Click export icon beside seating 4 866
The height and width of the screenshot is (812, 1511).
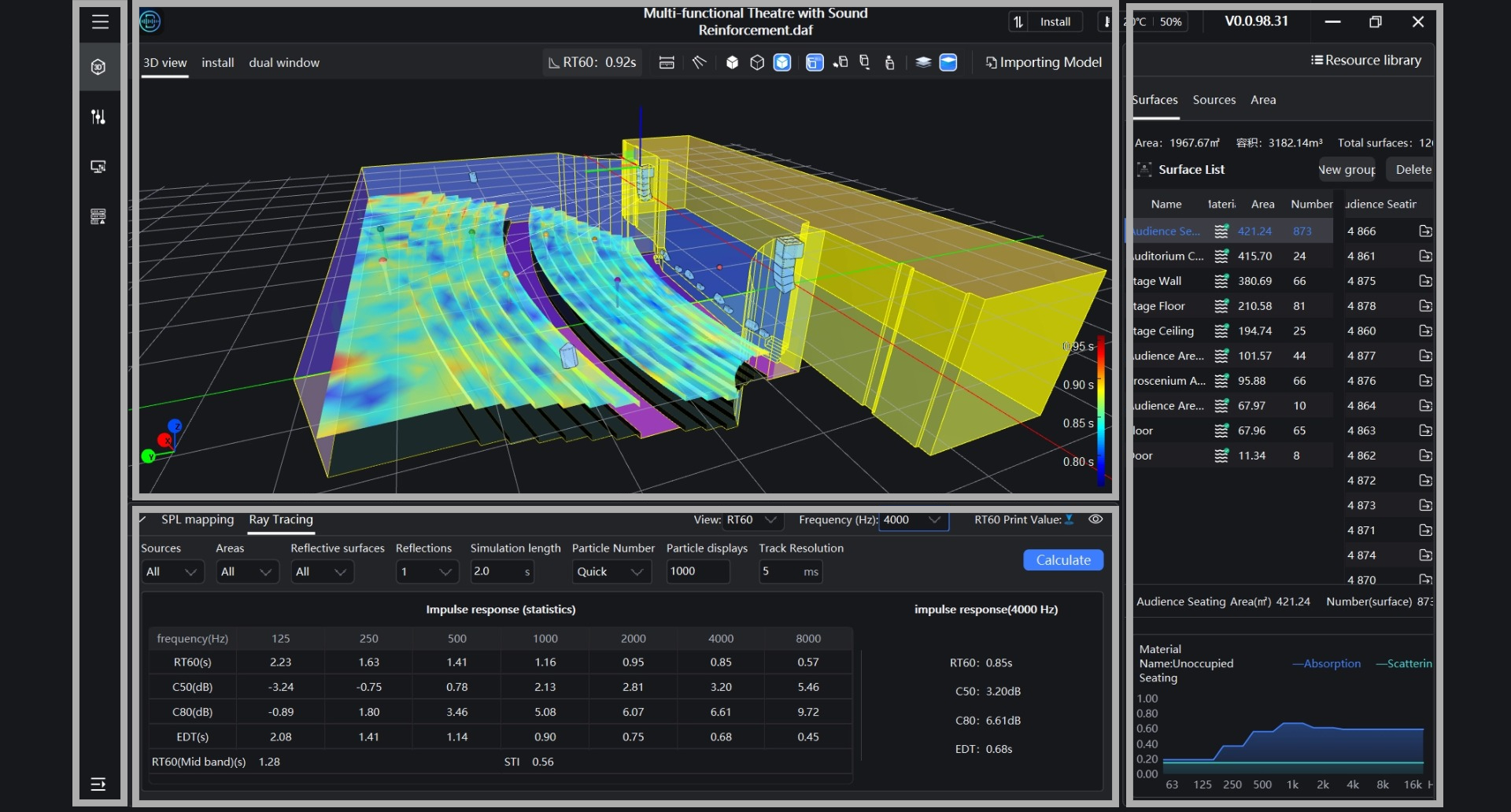click(x=1425, y=231)
